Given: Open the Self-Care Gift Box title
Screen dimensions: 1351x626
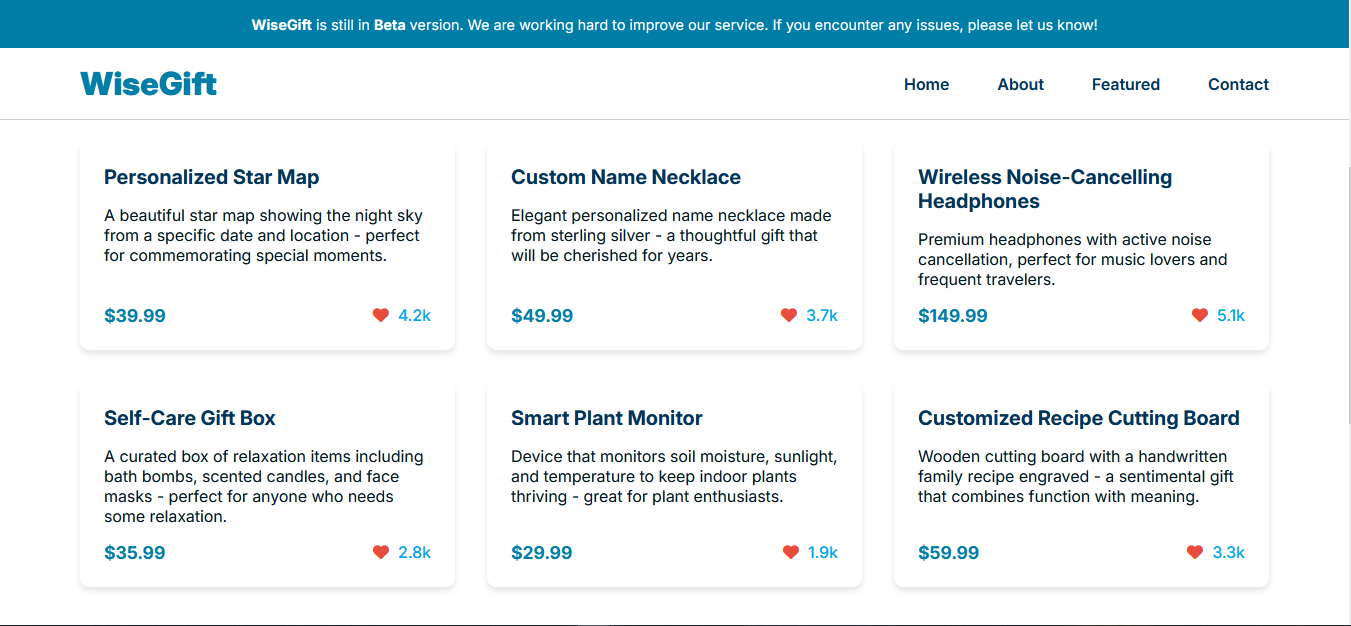Looking at the screenshot, I should (189, 418).
